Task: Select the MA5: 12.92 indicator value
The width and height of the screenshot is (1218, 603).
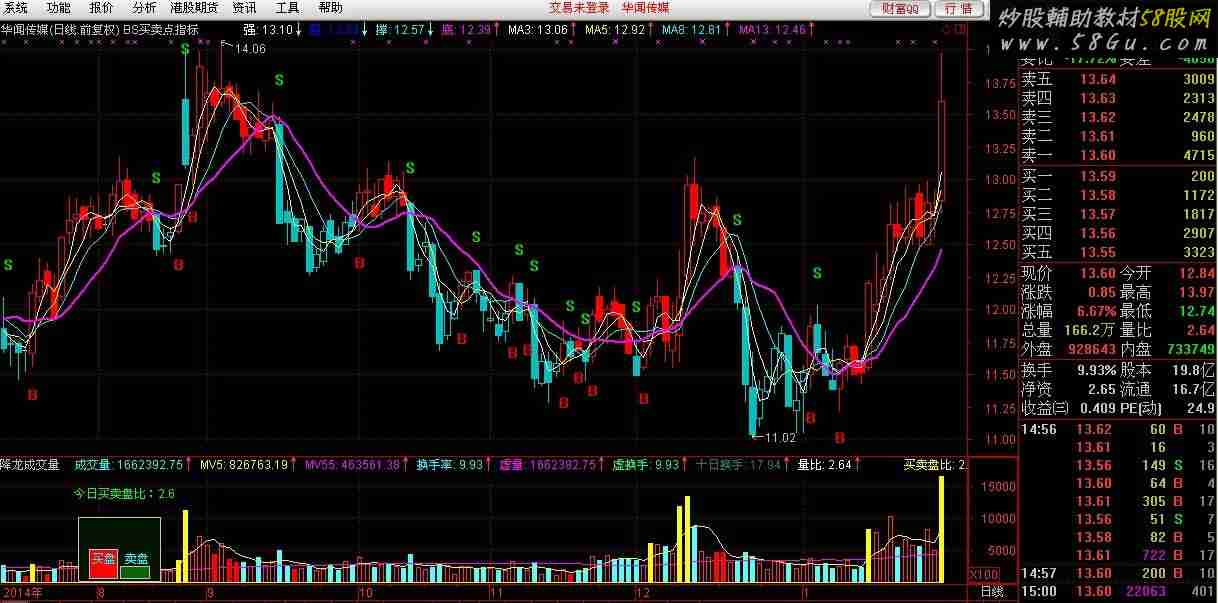Action: 615,30
